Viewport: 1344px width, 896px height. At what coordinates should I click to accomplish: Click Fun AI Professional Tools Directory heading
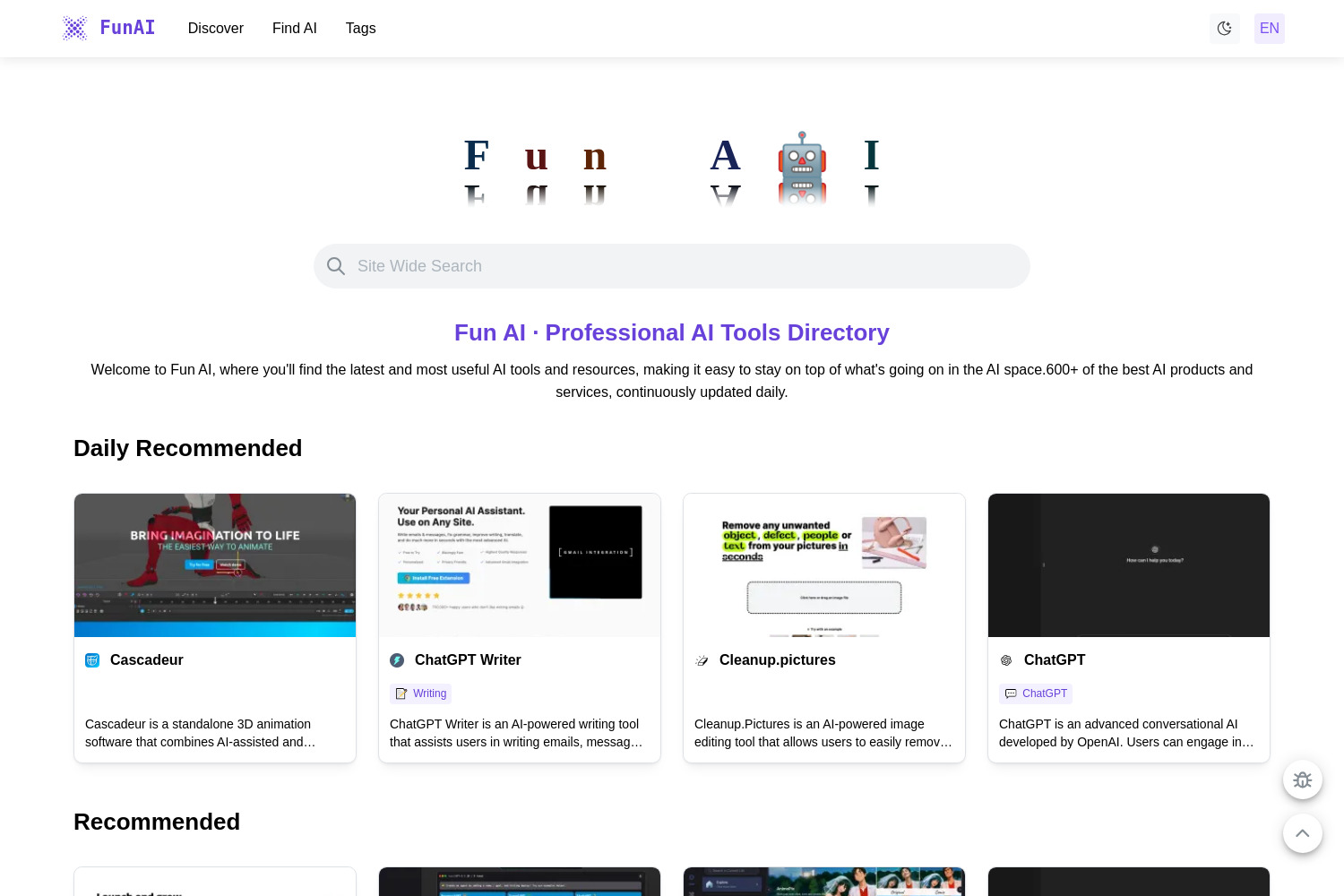672,332
